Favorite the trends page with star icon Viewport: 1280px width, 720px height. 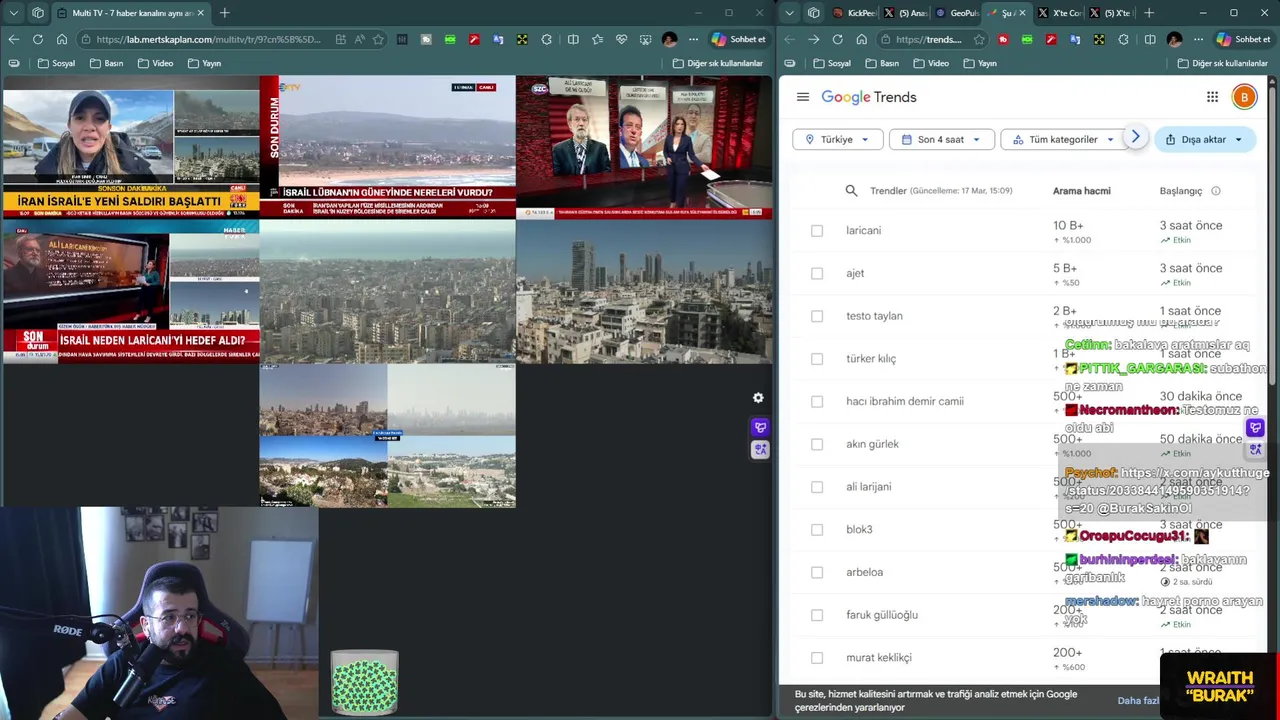click(978, 39)
